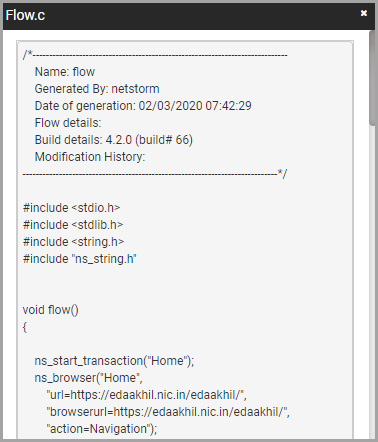
Task: Click the '#include "ns_string.h"' line
Action: (80, 259)
